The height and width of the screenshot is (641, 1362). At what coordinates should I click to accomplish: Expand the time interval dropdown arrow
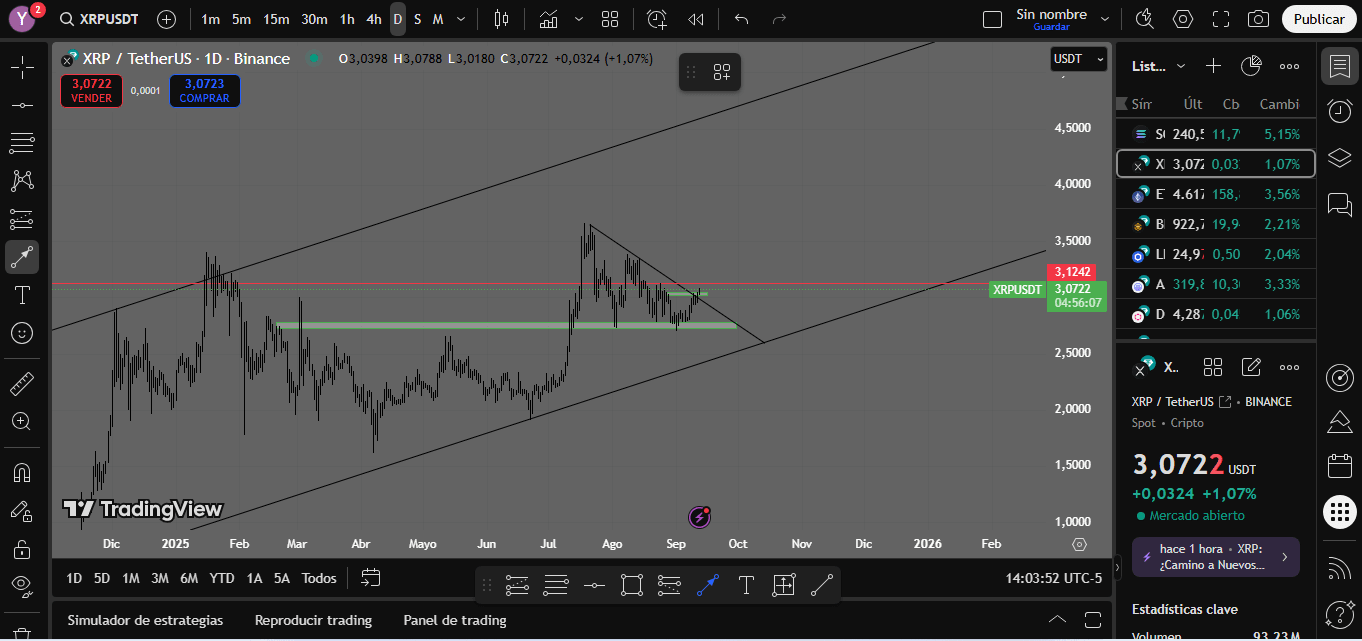(460, 19)
